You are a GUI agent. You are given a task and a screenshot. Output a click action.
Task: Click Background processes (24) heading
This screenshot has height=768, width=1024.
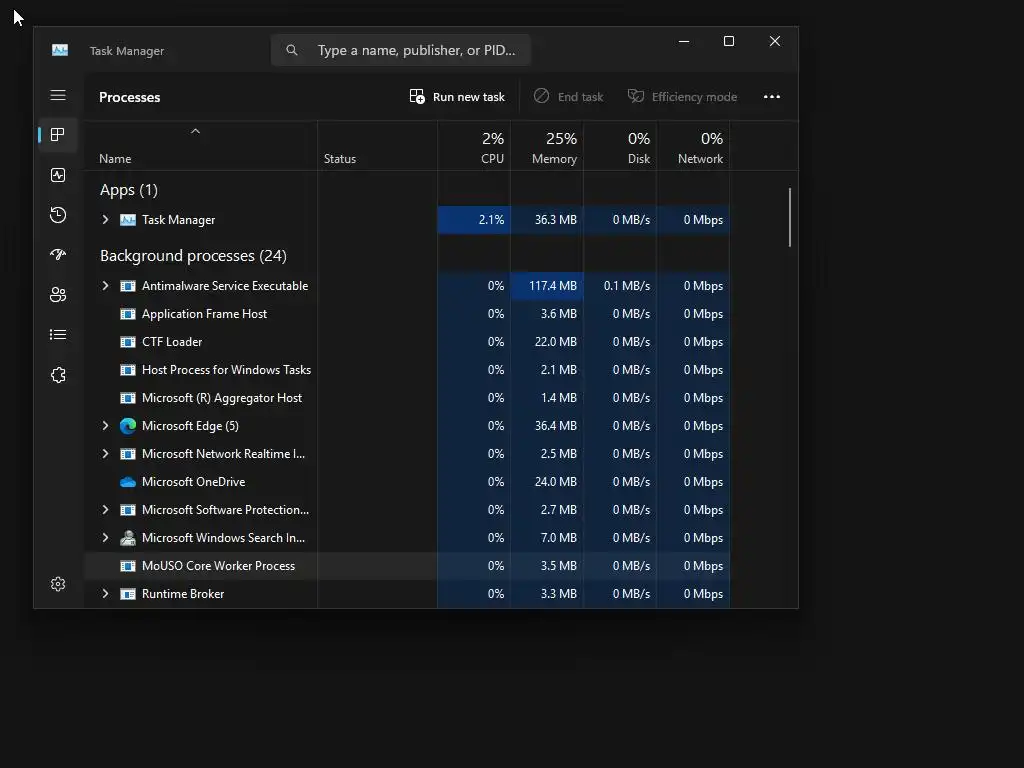[193, 256]
